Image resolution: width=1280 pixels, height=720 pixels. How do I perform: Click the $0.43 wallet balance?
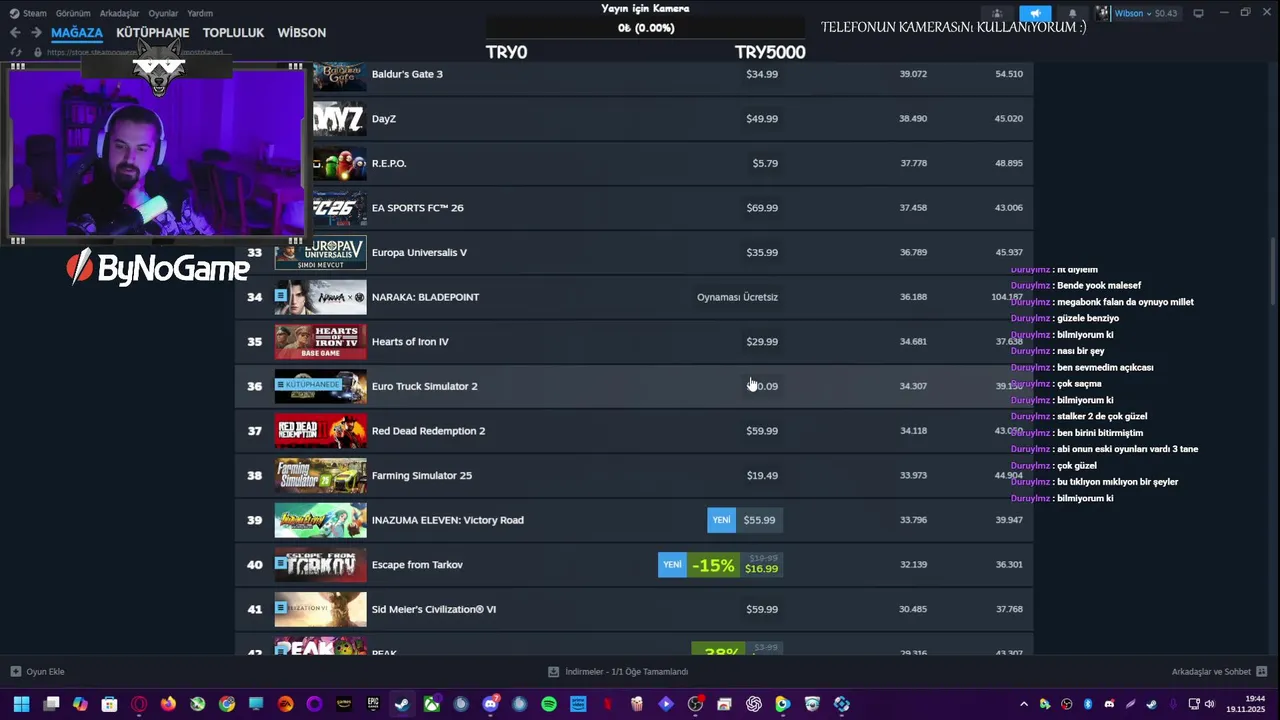click(1166, 14)
